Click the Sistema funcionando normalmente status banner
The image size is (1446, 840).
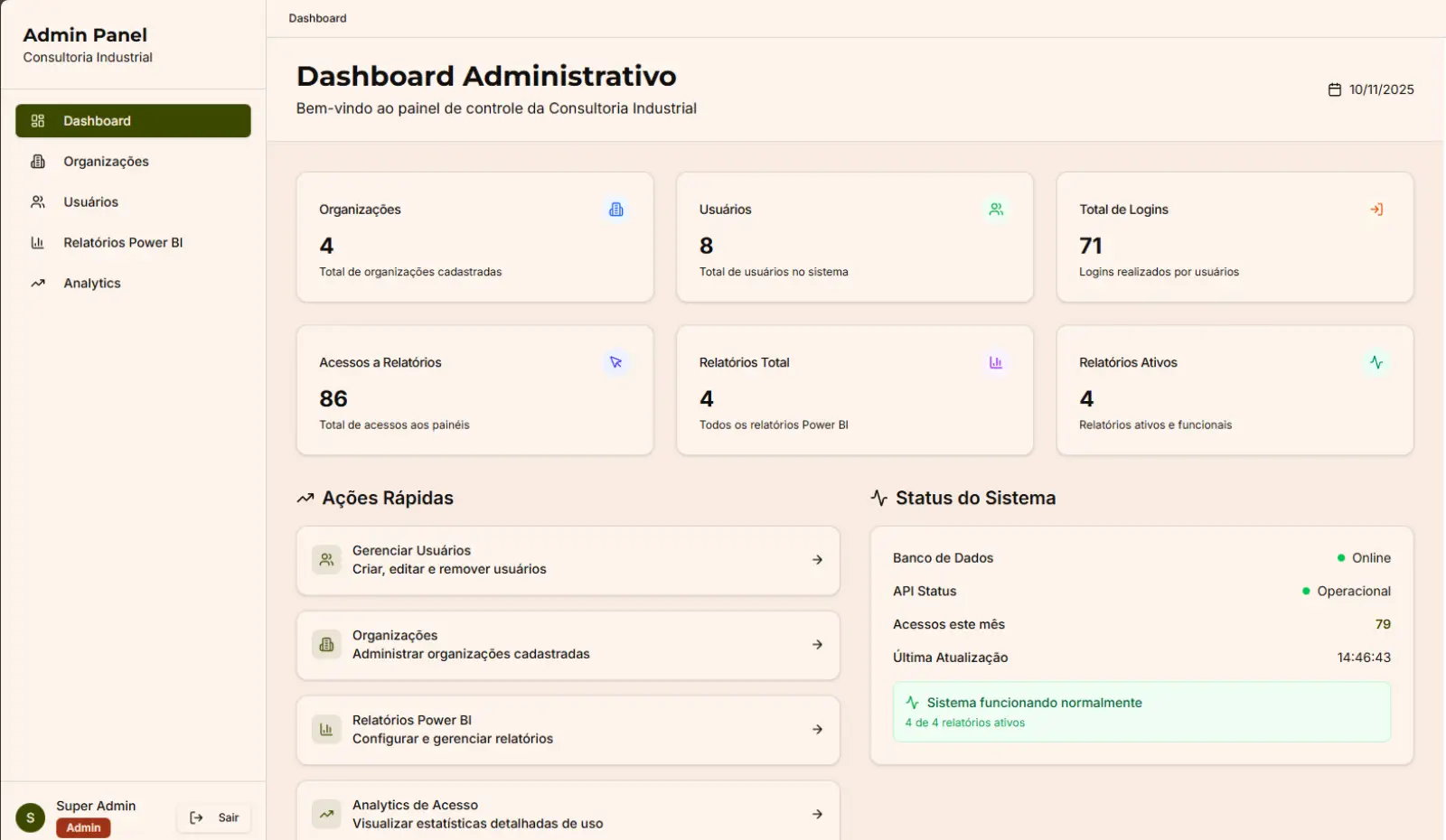[1141, 712]
